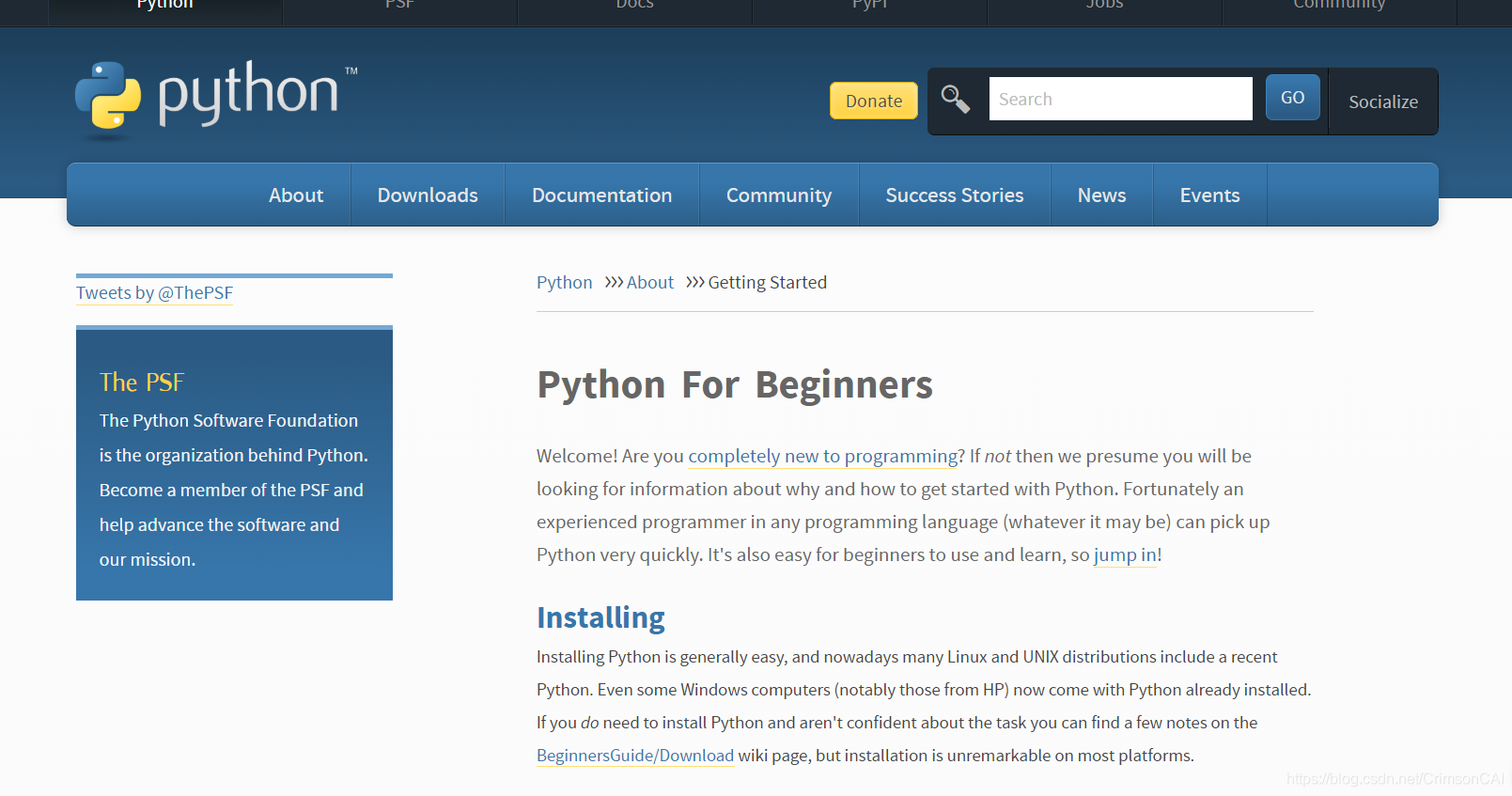
Task: Open the Tweets by @ThePSF link
Action: click(154, 292)
